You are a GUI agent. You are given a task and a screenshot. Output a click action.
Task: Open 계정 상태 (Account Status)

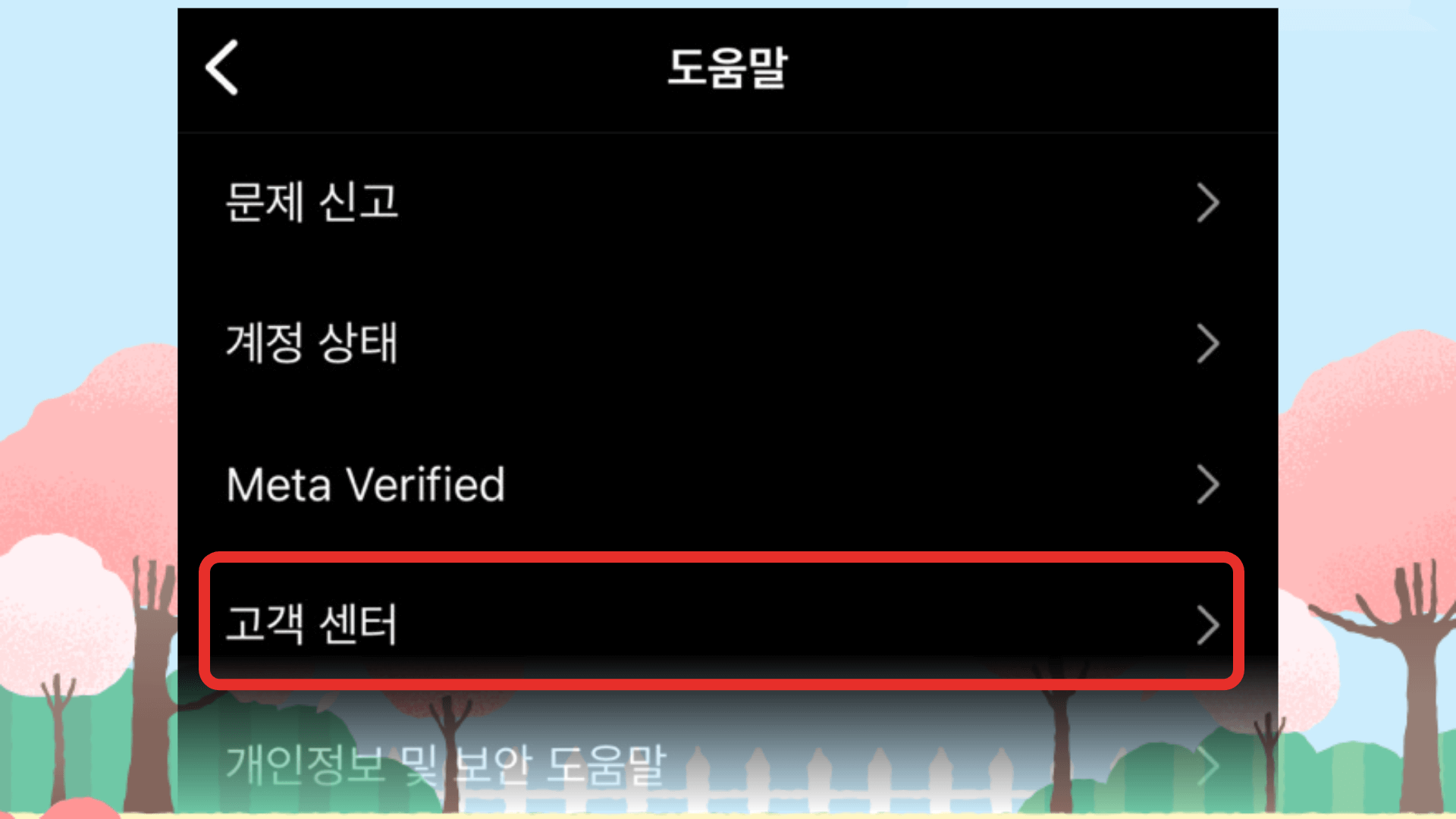coord(728,342)
